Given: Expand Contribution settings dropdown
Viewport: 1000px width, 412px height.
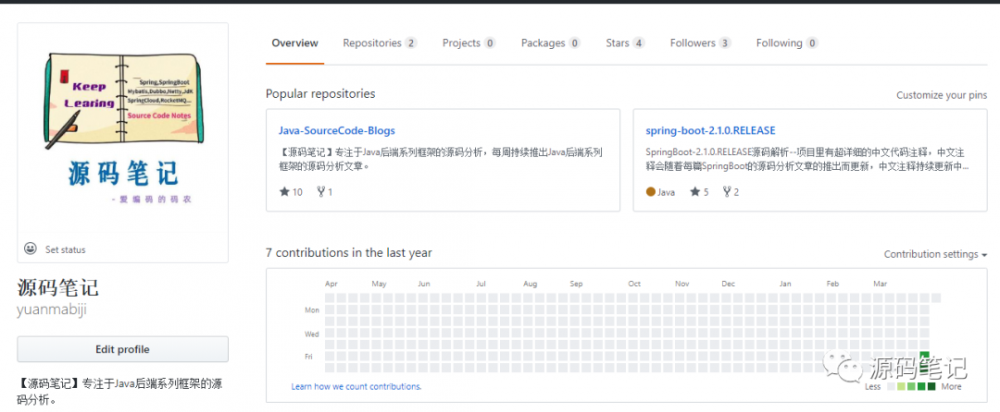Looking at the screenshot, I should (935, 254).
